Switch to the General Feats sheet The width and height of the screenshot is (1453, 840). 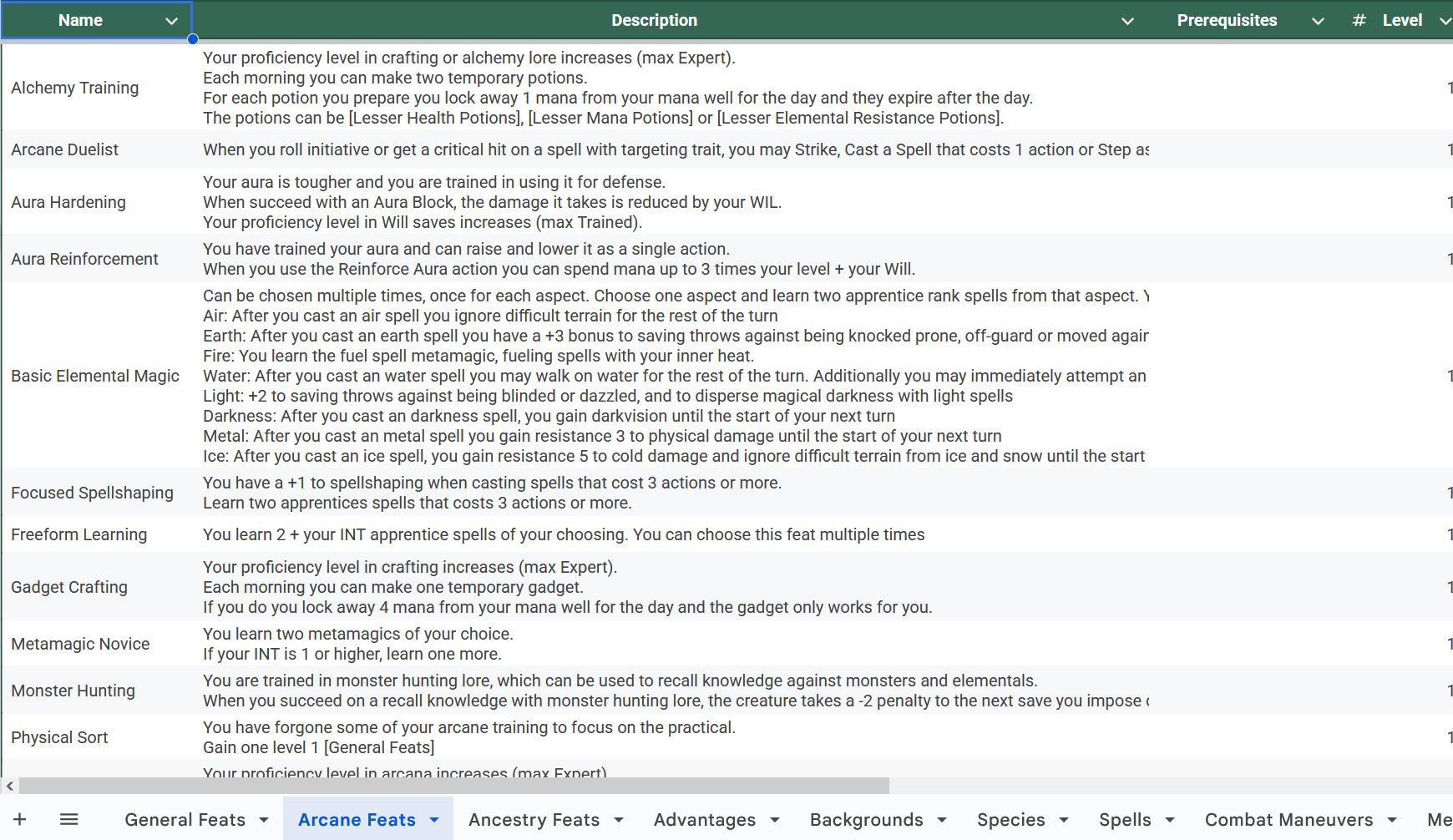[x=185, y=820]
